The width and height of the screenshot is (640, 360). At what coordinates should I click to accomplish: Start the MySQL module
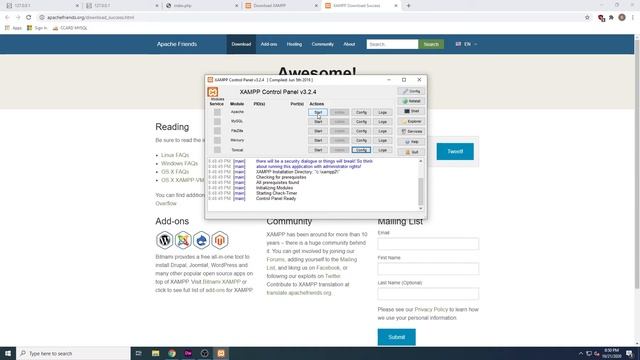click(x=318, y=122)
